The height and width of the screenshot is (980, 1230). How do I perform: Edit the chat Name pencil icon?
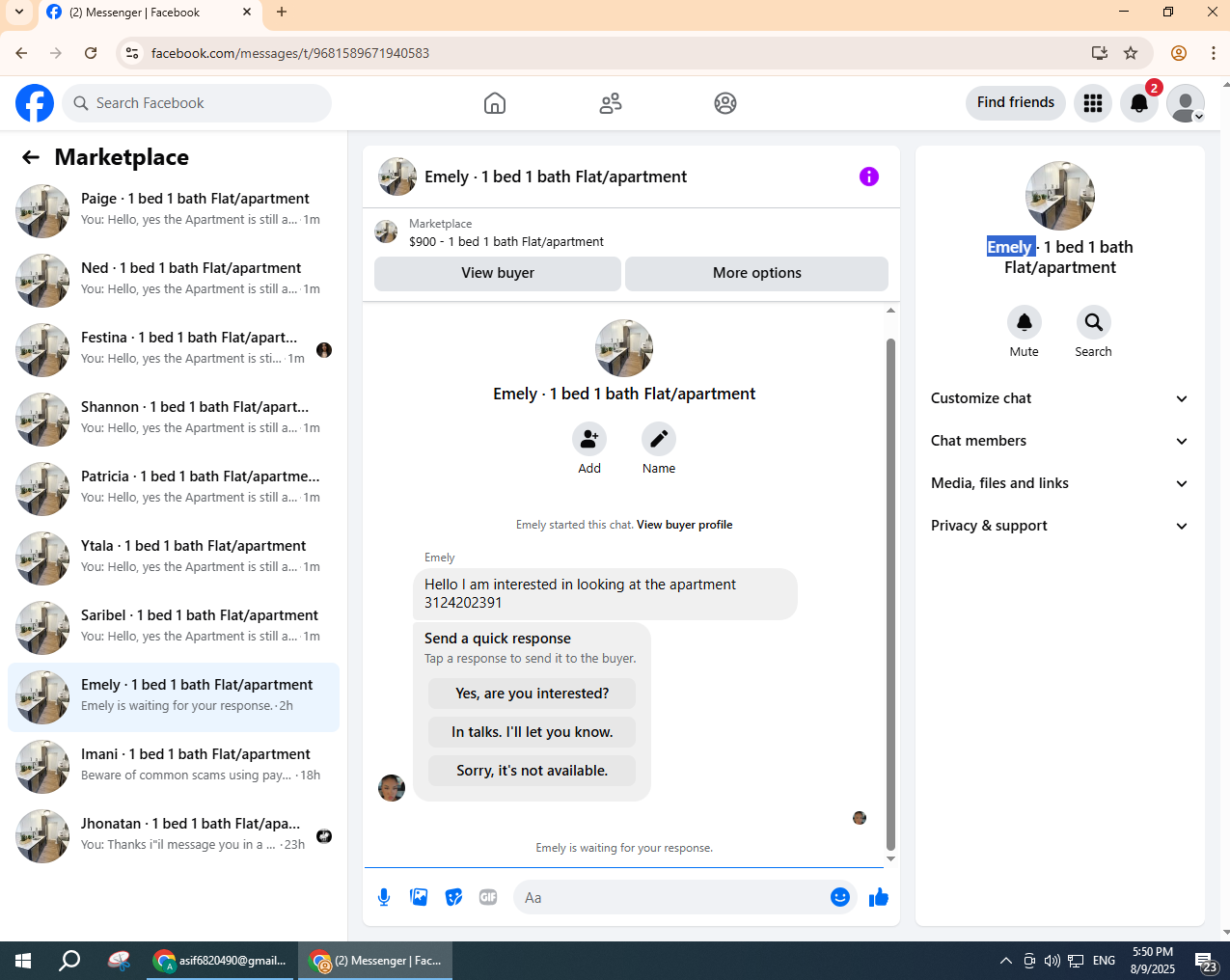coord(659,440)
